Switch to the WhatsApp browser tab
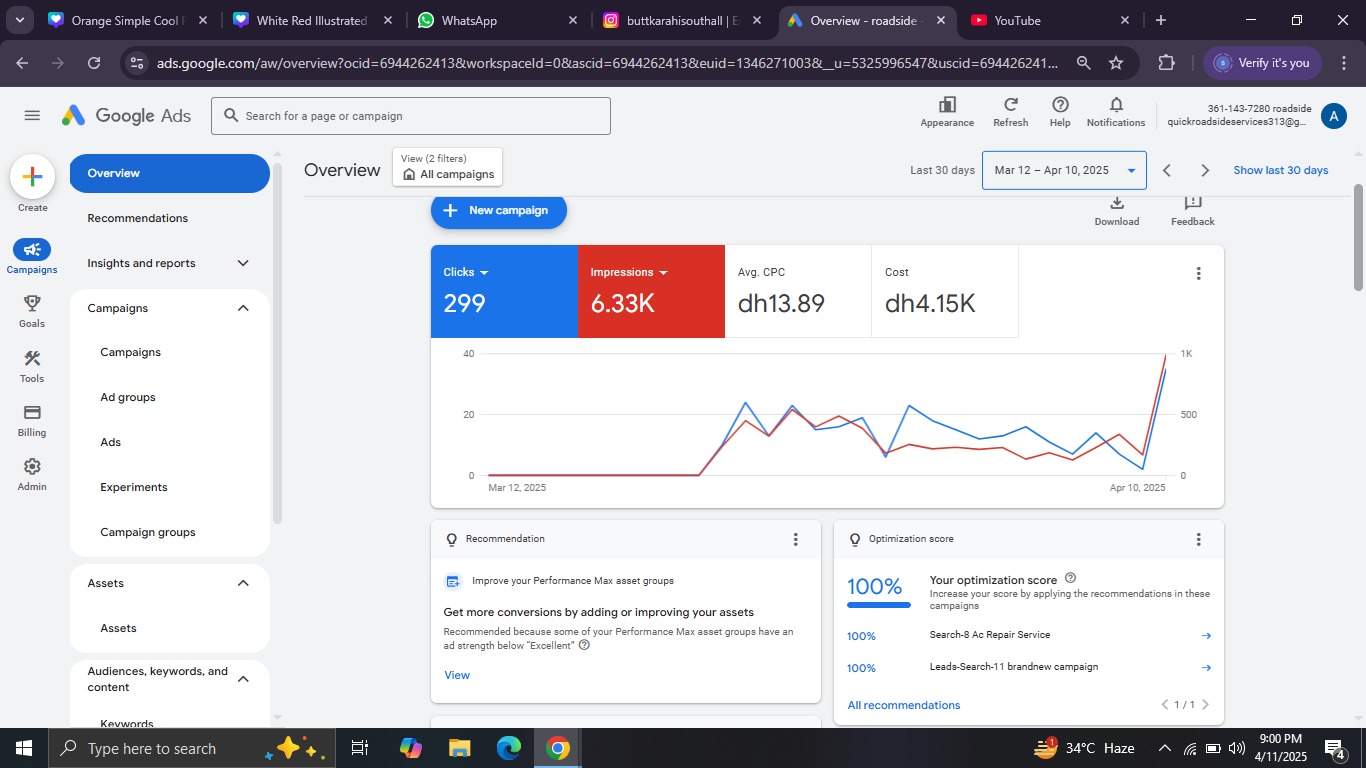The width and height of the screenshot is (1366, 768). [x=470, y=21]
